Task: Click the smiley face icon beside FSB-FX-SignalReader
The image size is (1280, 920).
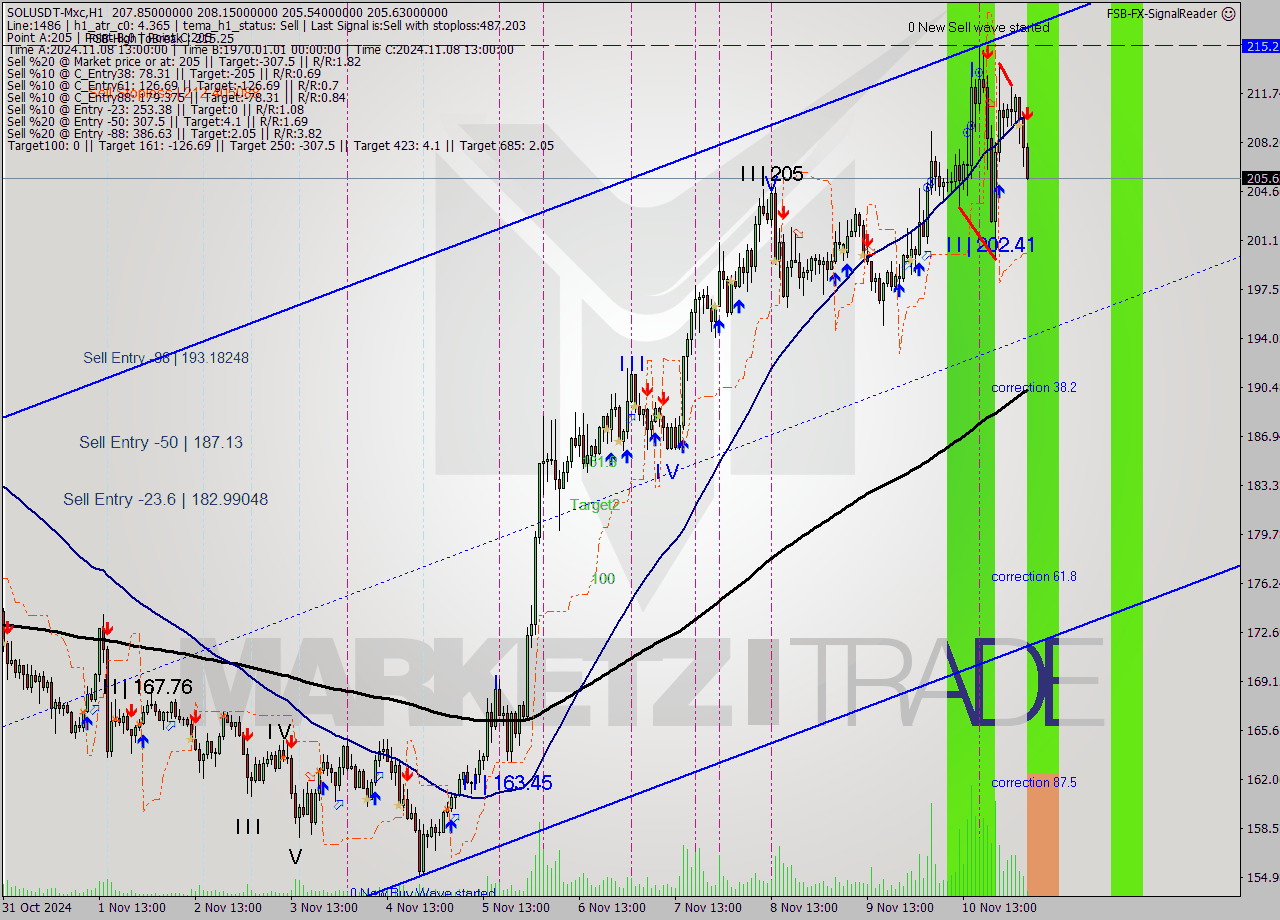Action: point(1229,14)
